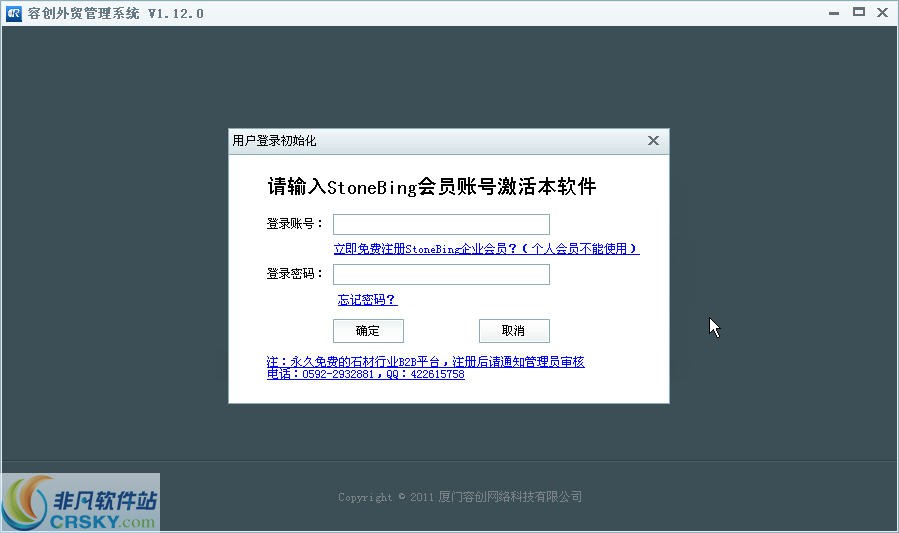Maximize the 容创外贸管理系统 window
899x533 pixels.
858,12
